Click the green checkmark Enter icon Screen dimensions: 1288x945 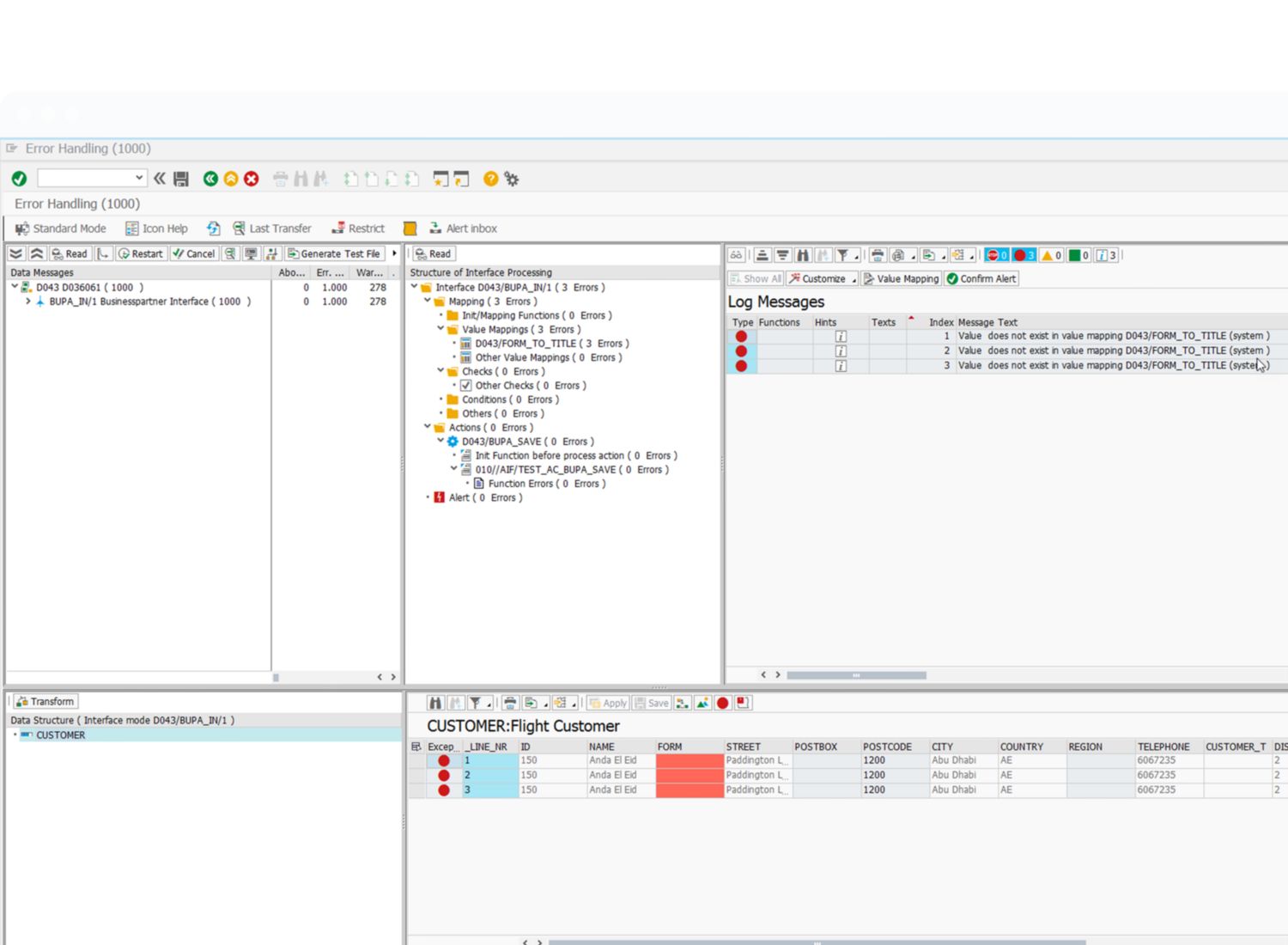19,179
